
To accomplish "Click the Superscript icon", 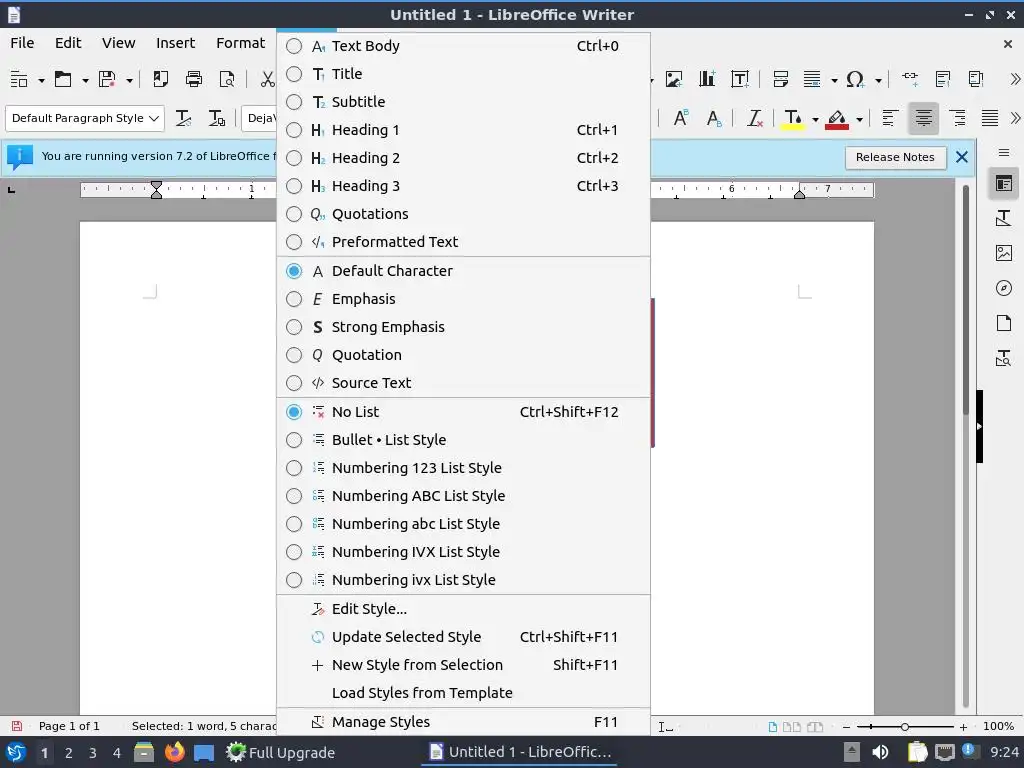I will click(680, 118).
